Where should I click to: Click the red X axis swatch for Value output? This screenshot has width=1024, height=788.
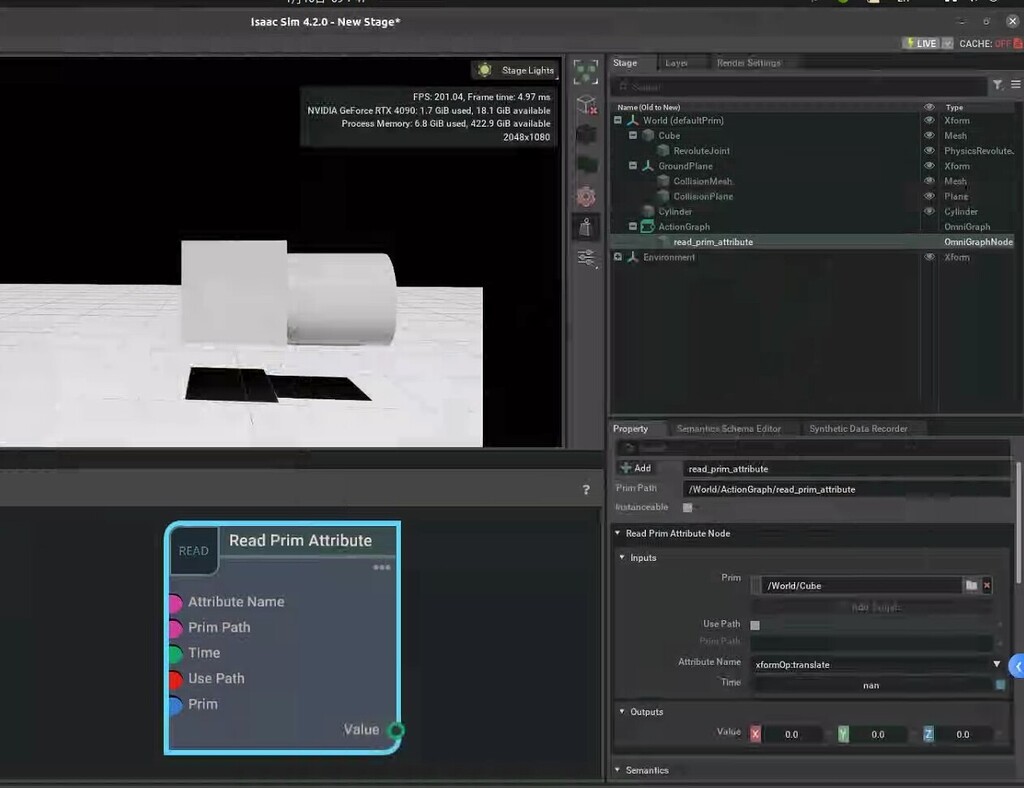pos(756,733)
